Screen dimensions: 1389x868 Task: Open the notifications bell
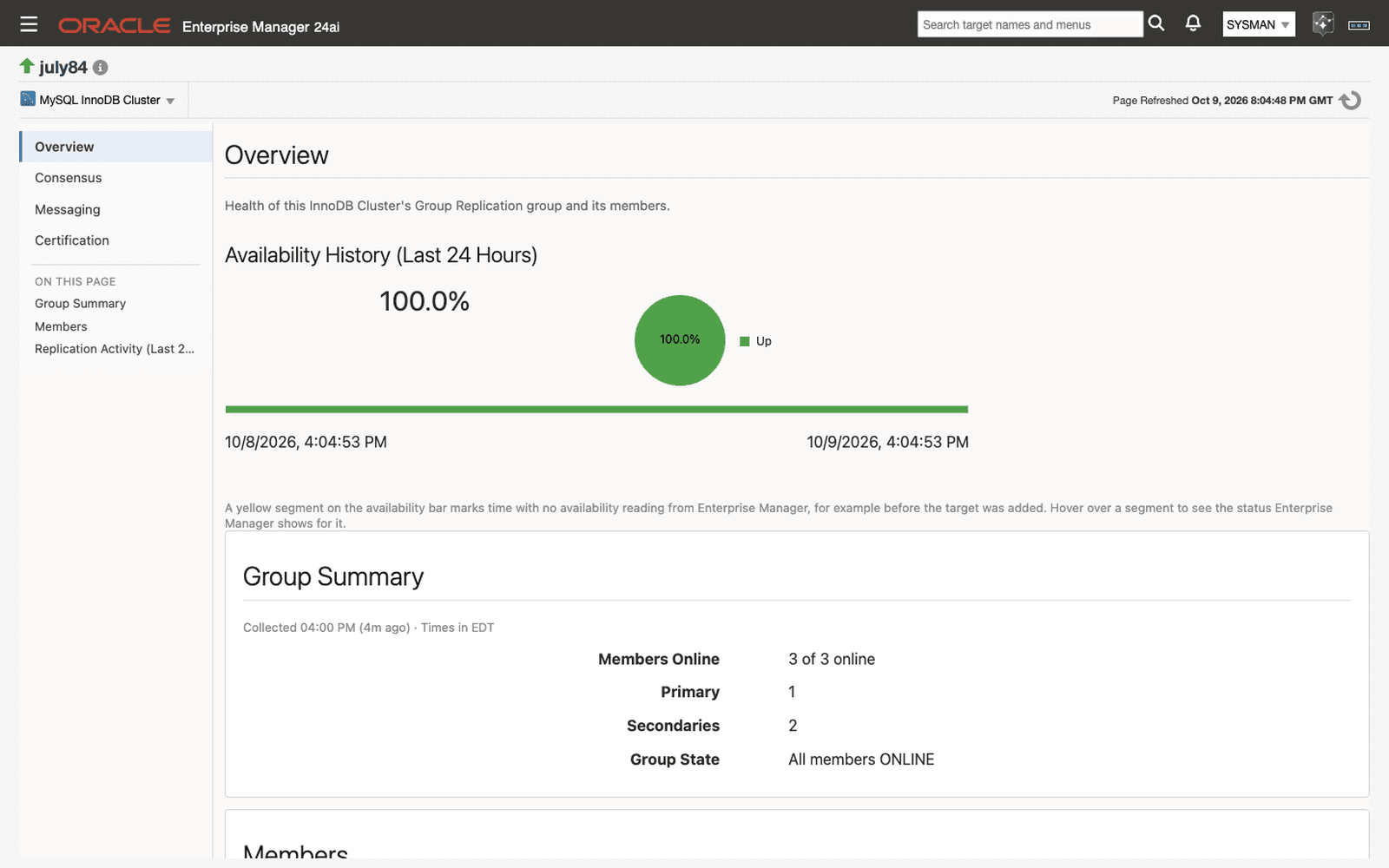[1193, 23]
